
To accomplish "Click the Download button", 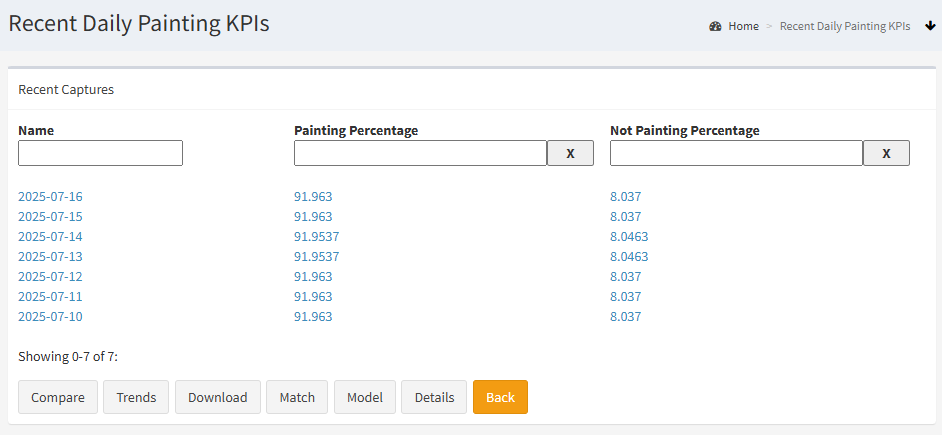I will 217,397.
